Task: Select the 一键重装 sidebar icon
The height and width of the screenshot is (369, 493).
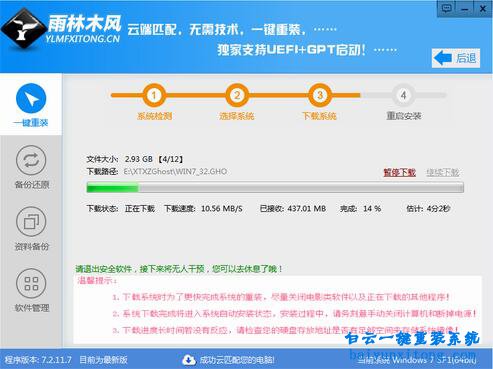Action: 31,98
